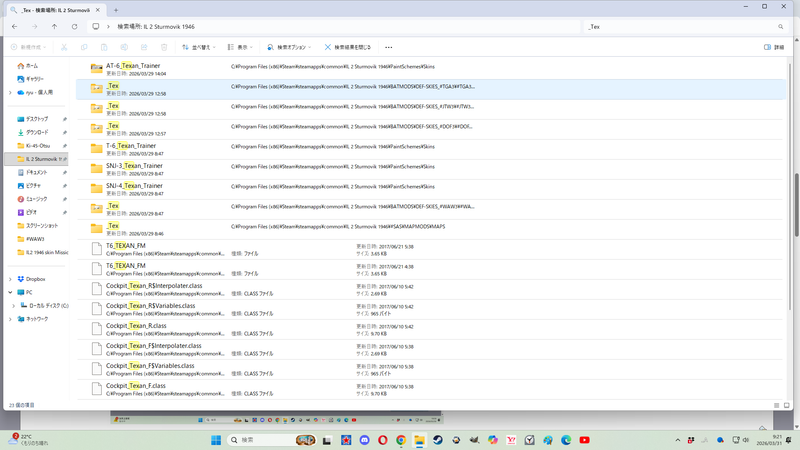Click the address bar path field
The image size is (800, 450).
[x=334, y=27]
